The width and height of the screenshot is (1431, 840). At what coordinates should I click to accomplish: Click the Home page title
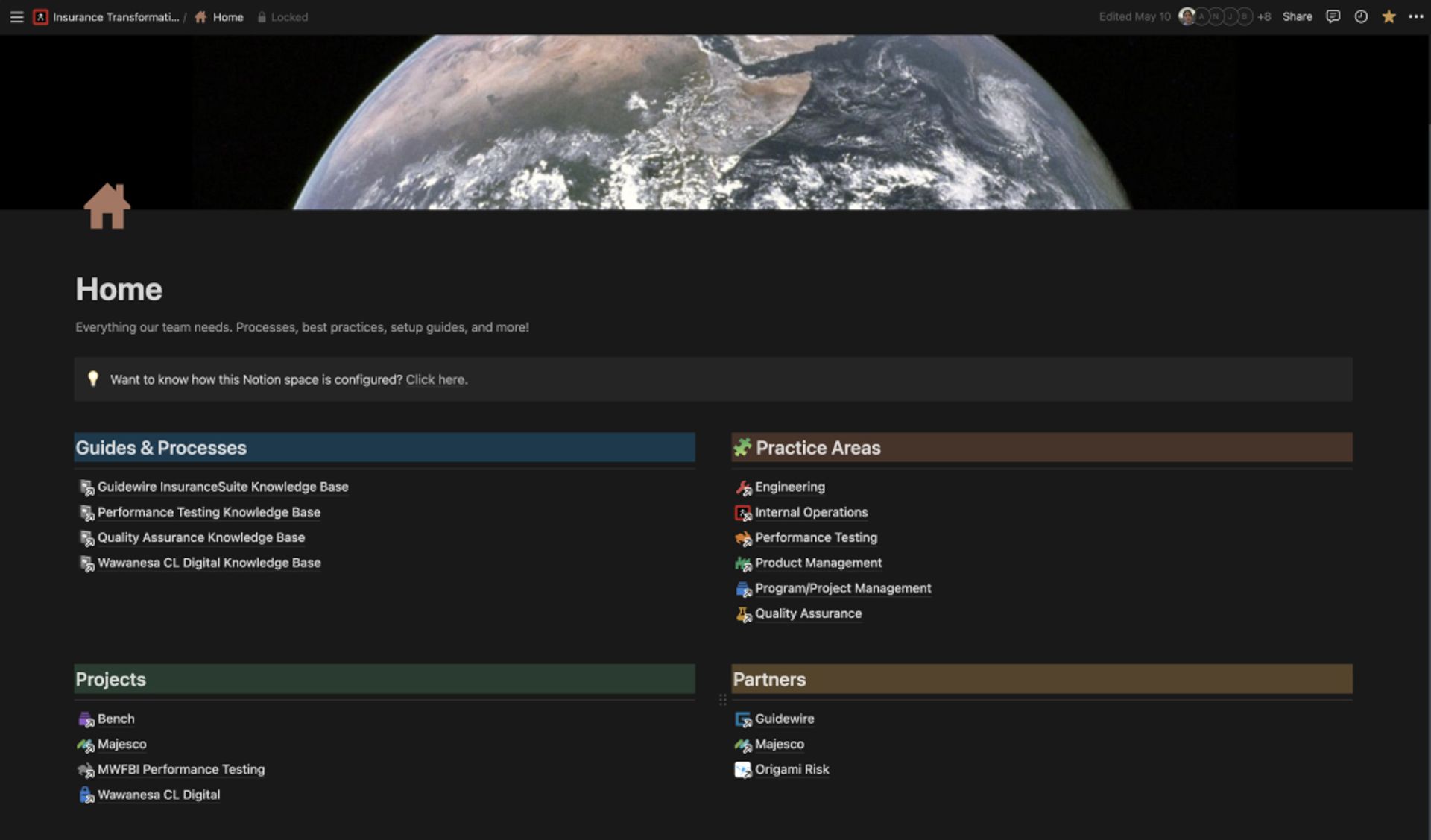coord(119,289)
